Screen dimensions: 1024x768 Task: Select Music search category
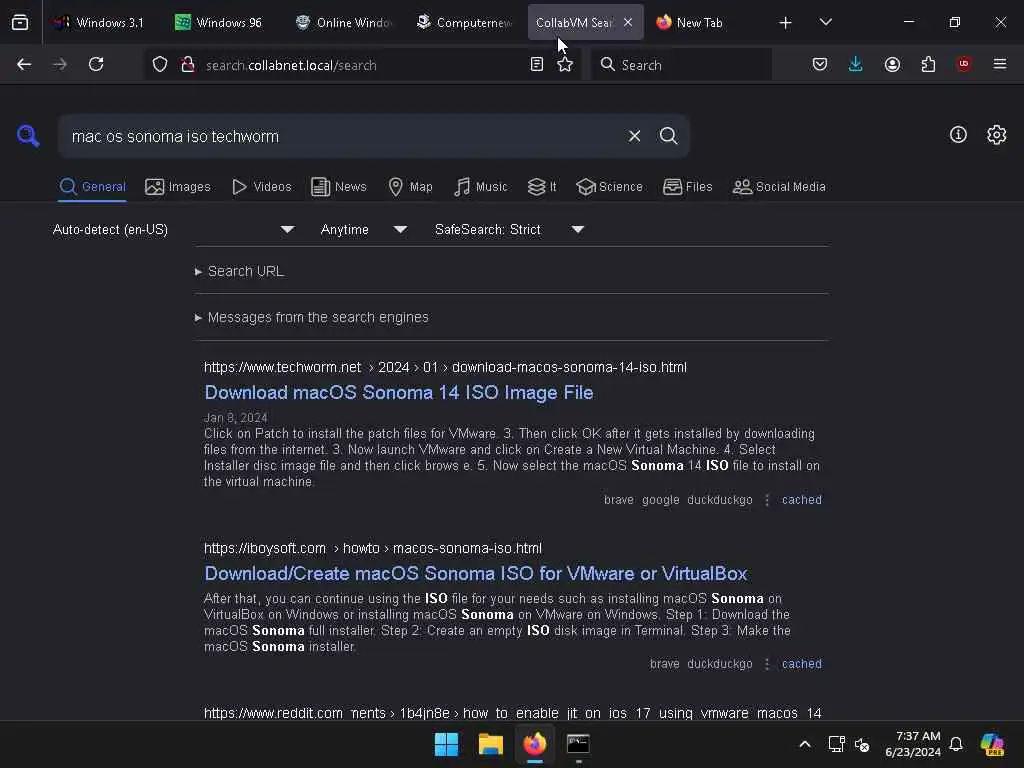(481, 187)
